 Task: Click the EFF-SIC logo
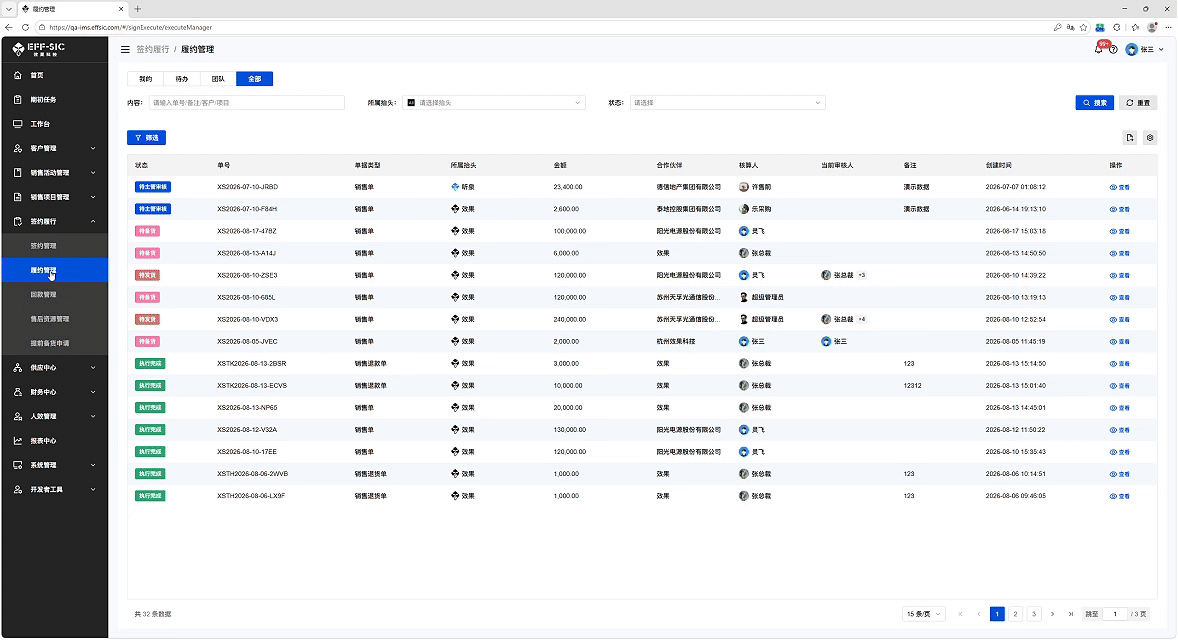(x=39, y=49)
